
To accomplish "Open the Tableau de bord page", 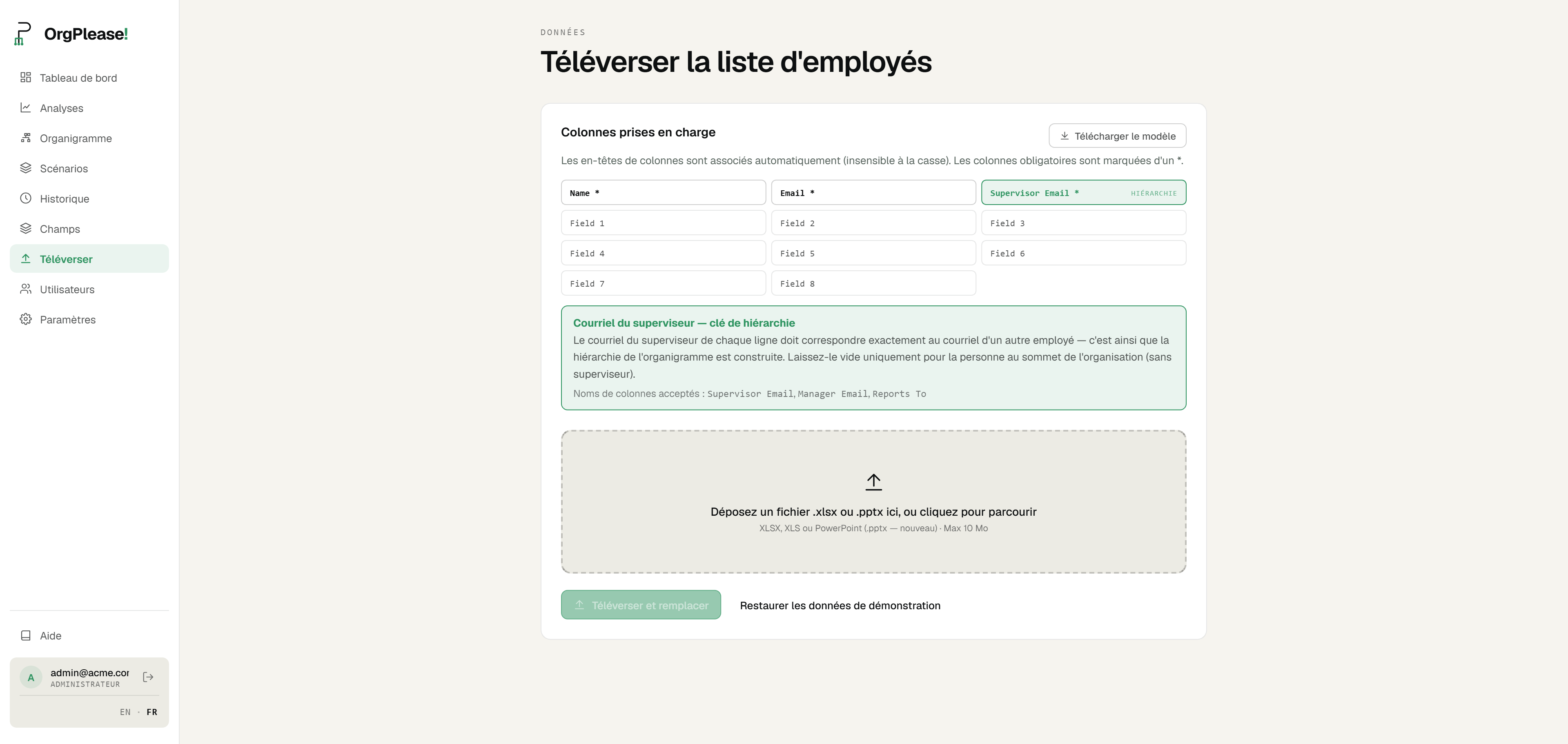I will click(89, 78).
